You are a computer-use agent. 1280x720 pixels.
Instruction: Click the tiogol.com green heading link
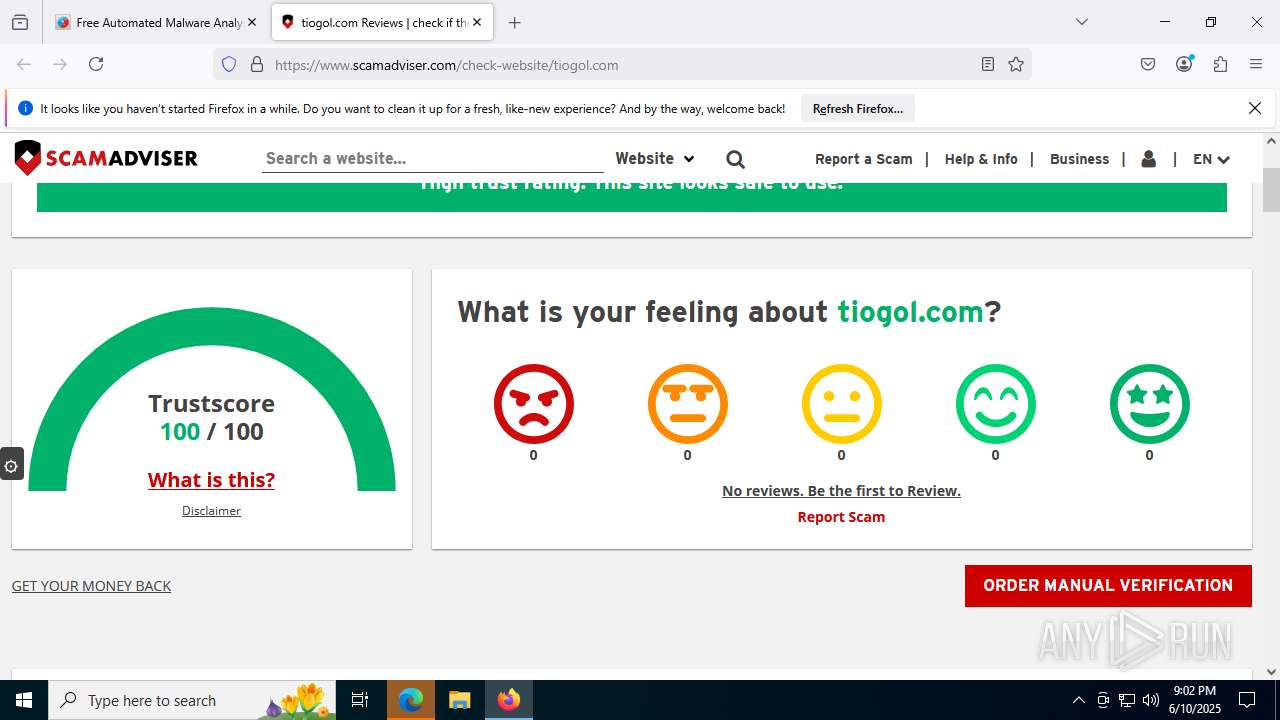(911, 311)
